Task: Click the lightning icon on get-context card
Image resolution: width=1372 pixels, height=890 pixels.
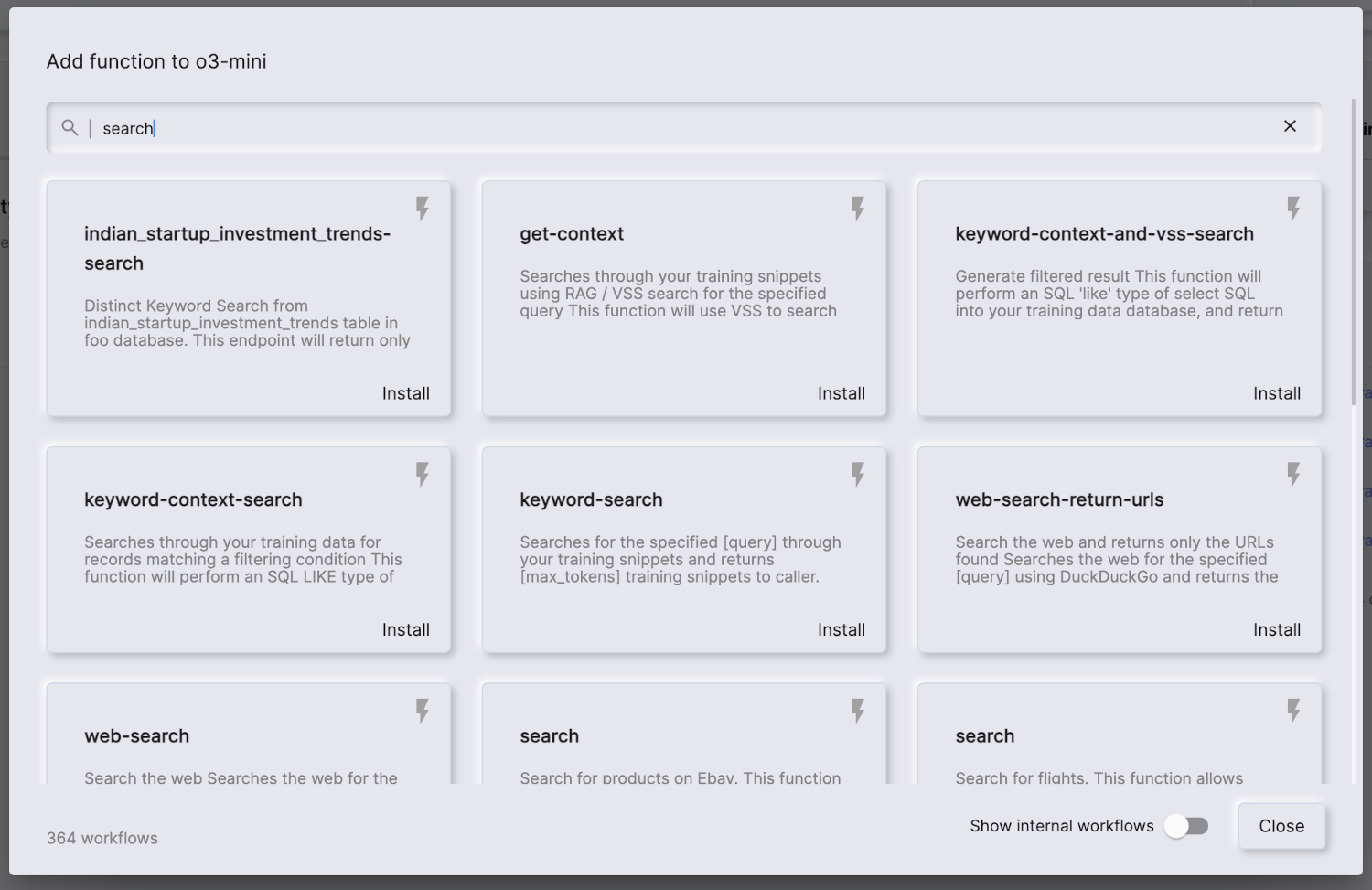Action: (858, 209)
